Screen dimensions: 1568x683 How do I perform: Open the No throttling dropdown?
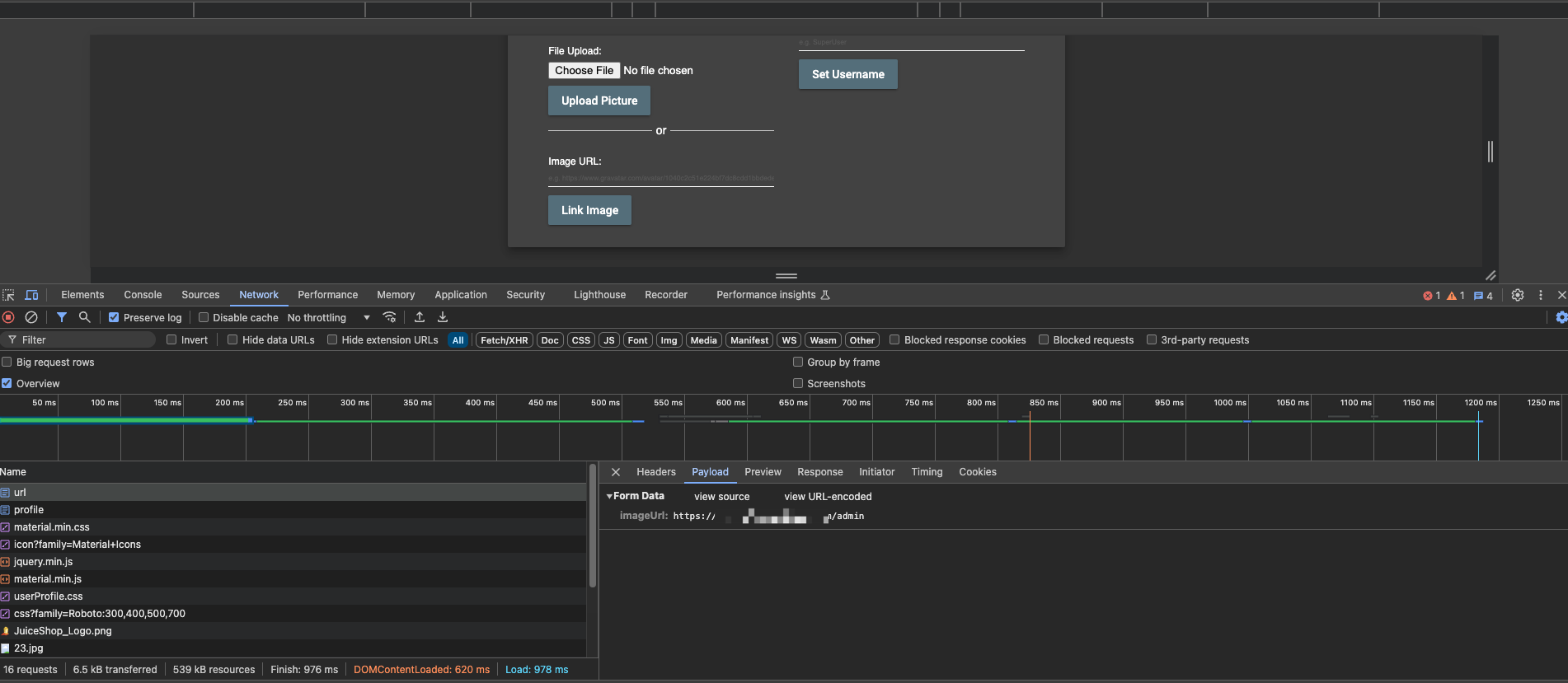tap(328, 318)
